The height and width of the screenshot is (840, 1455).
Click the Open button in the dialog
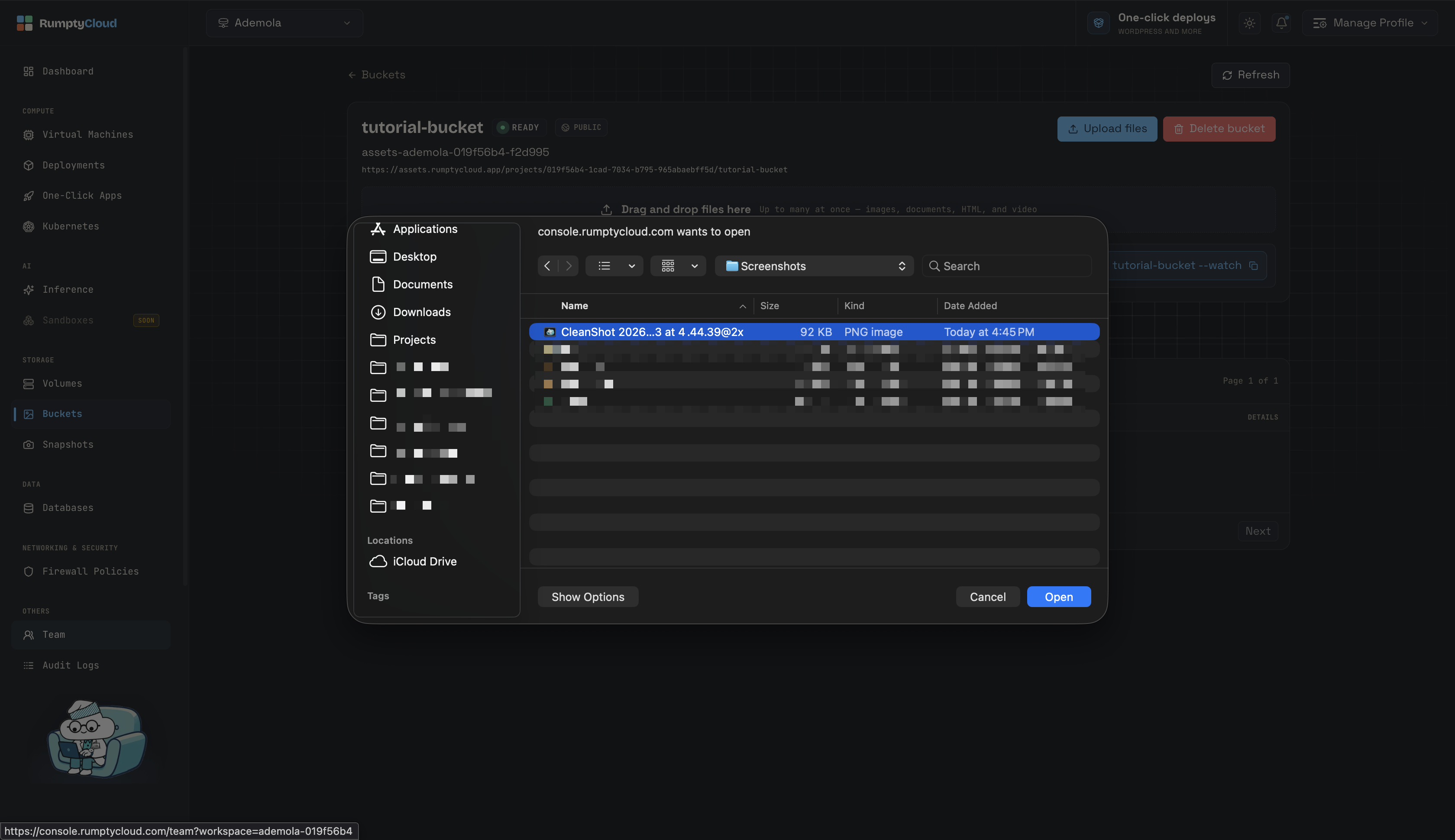1059,597
